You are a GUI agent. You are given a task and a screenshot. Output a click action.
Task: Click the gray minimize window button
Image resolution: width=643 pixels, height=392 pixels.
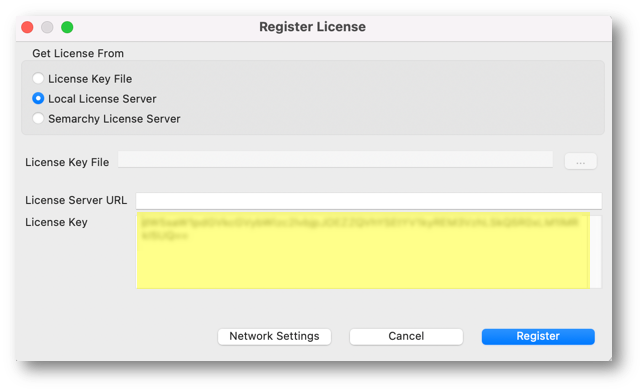coord(47,27)
